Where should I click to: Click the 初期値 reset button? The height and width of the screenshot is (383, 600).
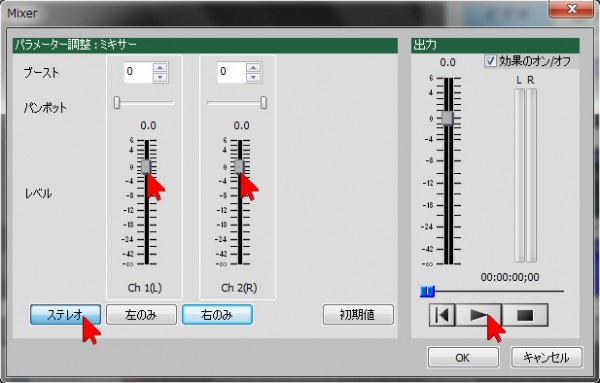point(358,315)
